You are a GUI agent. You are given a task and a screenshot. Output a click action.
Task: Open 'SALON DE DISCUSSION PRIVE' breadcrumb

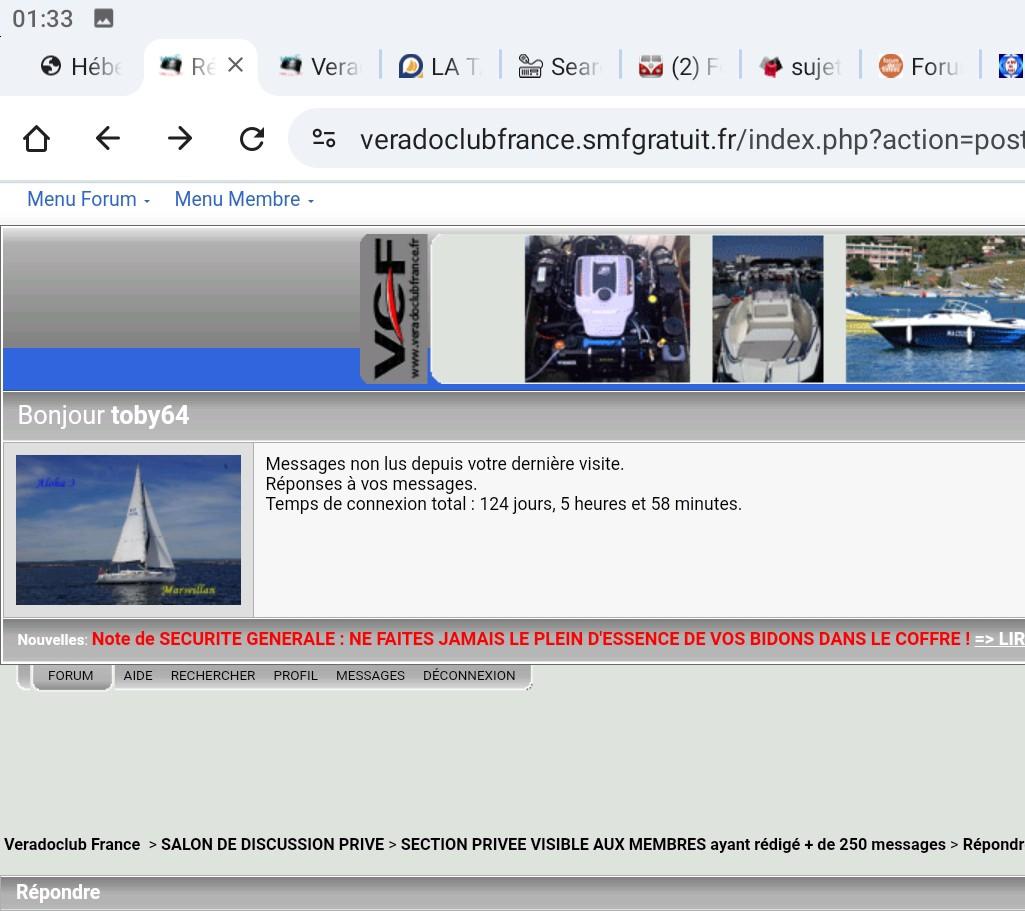click(x=273, y=844)
